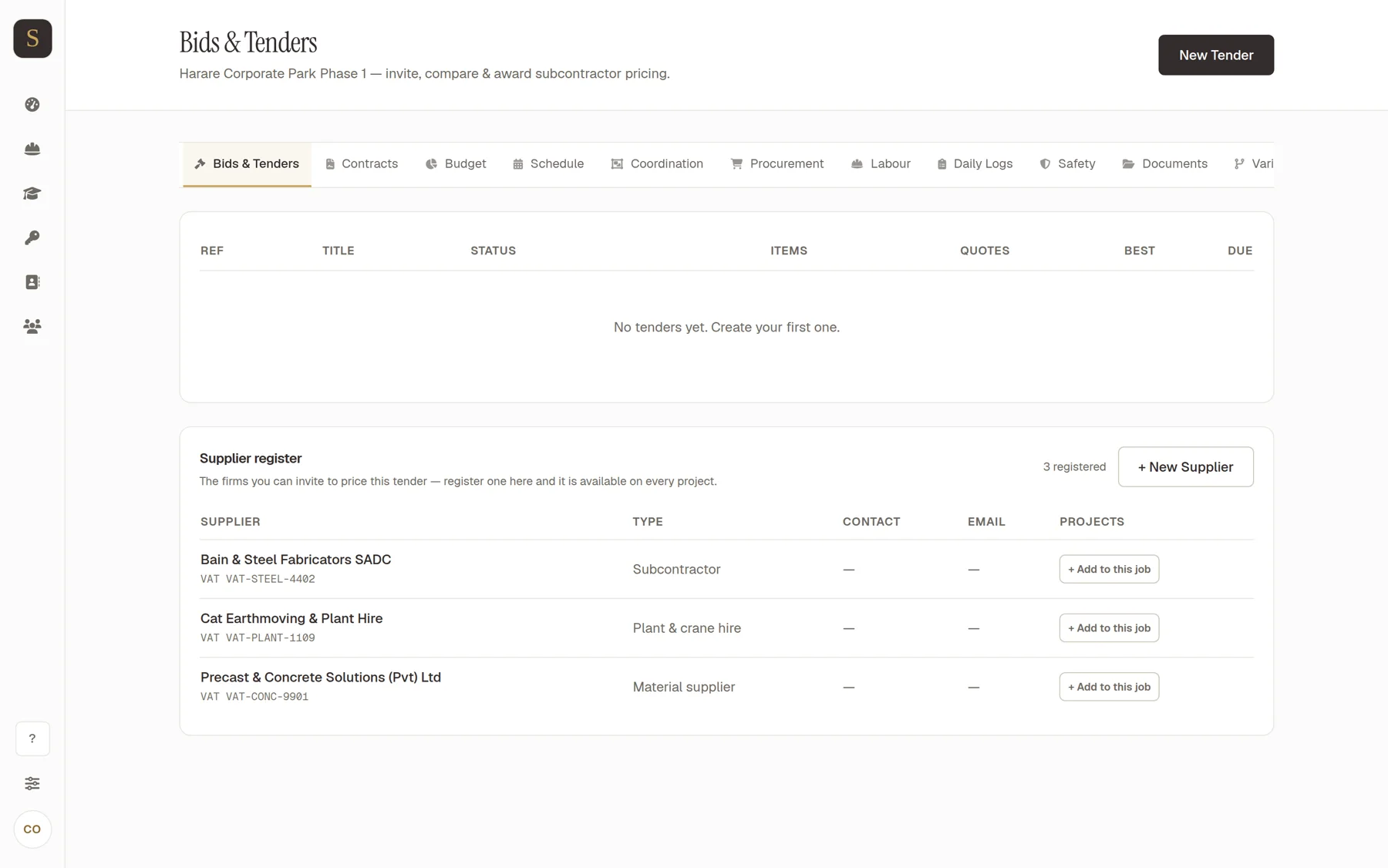The width and height of the screenshot is (1388, 868).
Task: Add Precast & Concrete Solutions to this job
Action: (x=1109, y=687)
